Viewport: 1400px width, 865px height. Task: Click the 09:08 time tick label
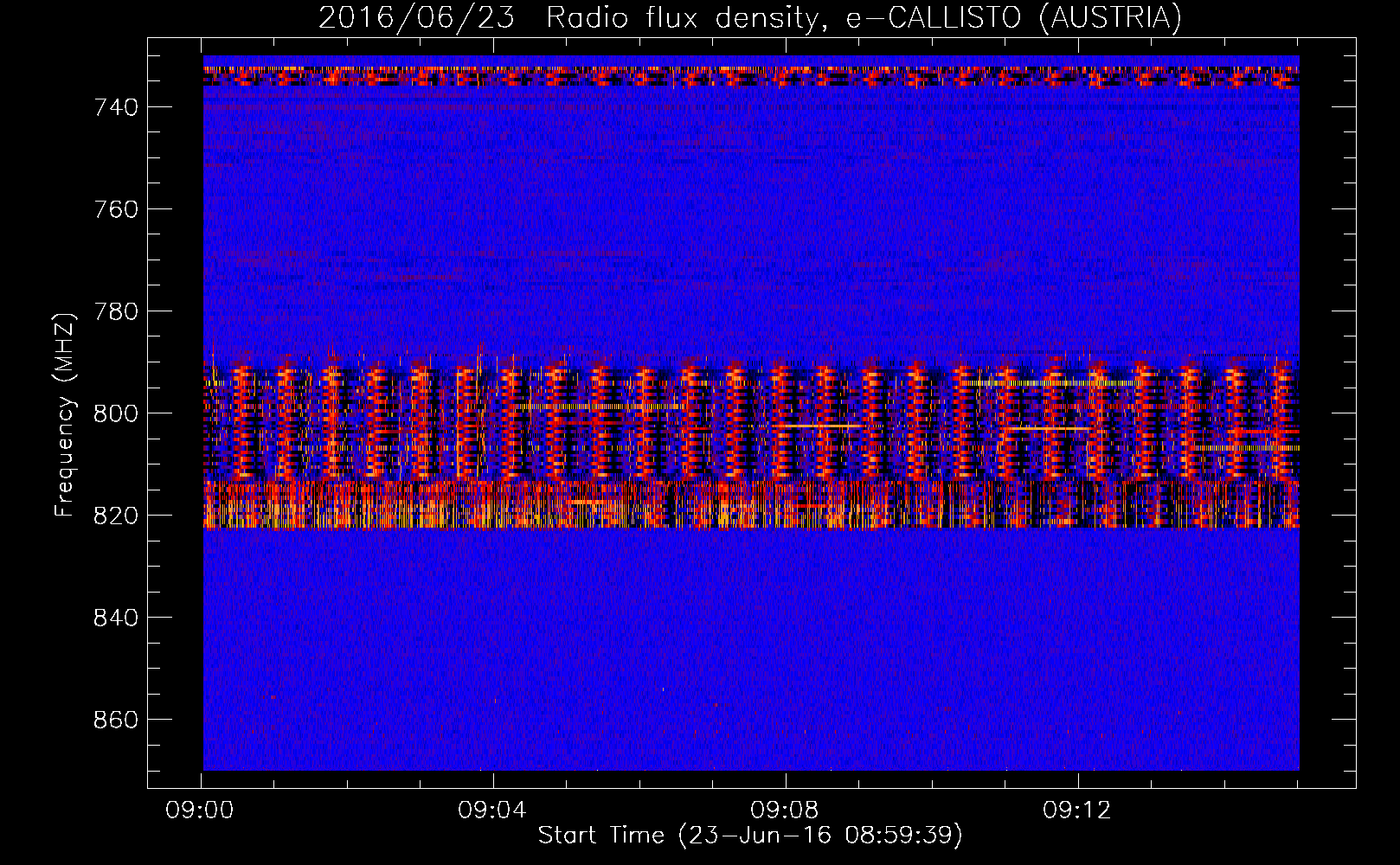coord(785,811)
